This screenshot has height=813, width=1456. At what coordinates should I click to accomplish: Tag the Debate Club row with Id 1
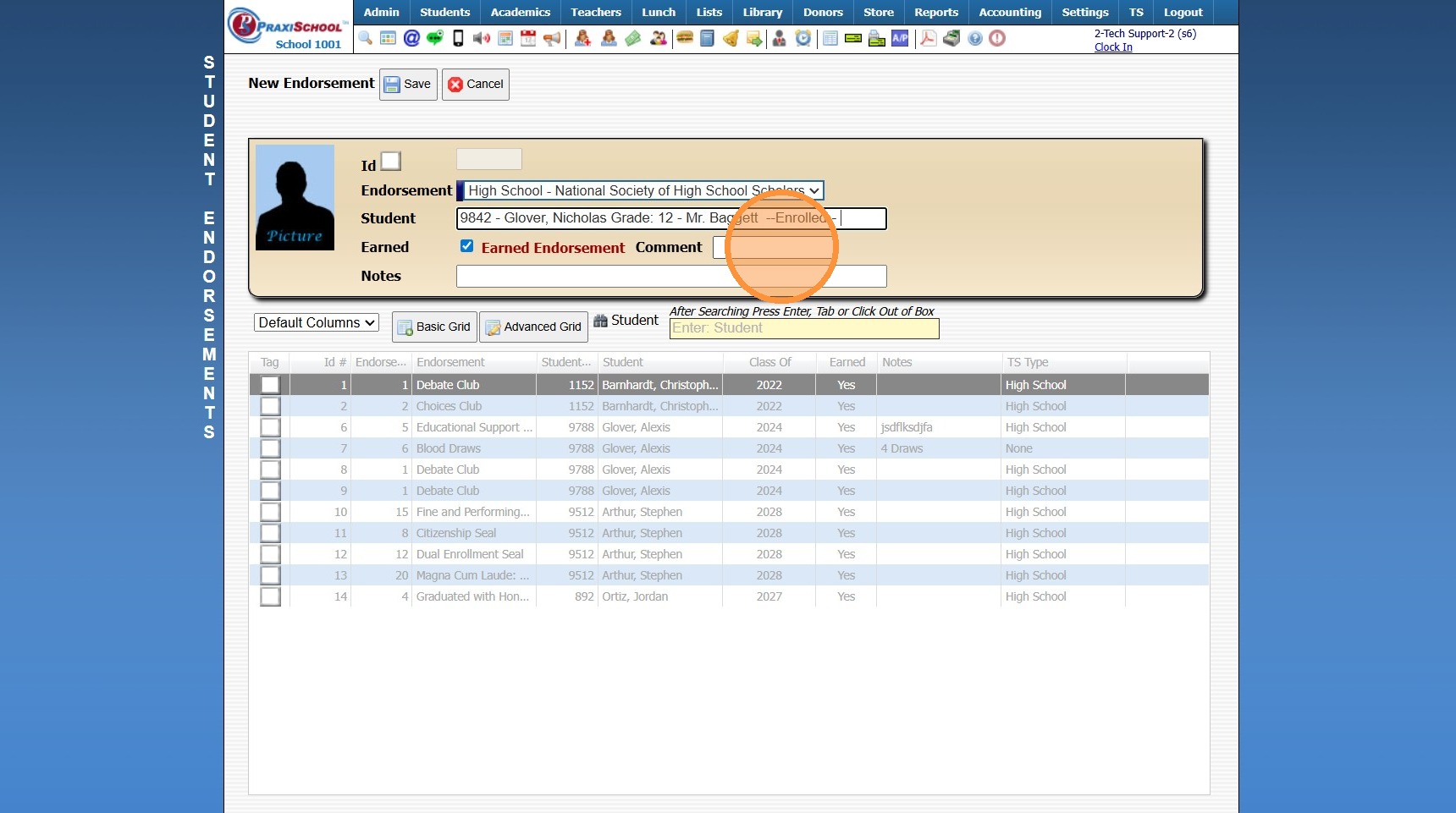[x=270, y=385]
